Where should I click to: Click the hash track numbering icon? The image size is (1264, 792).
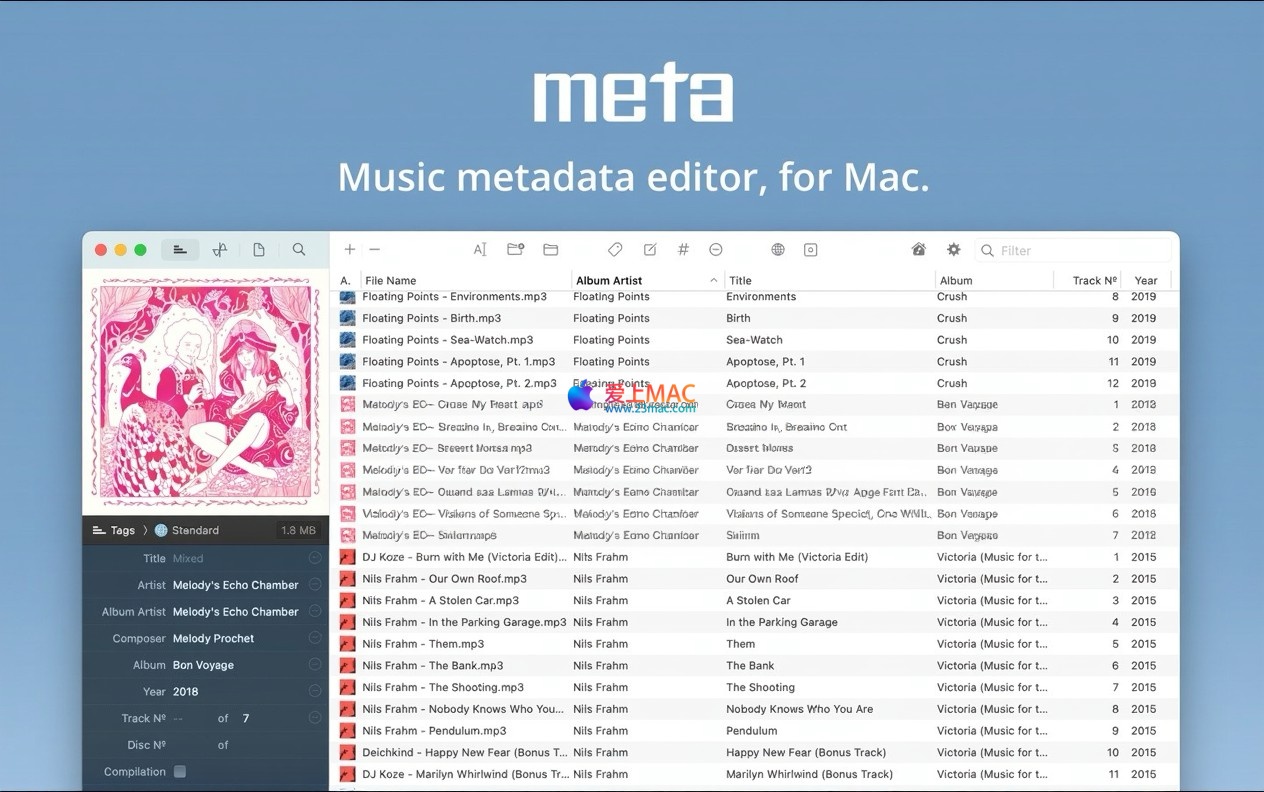pos(683,250)
